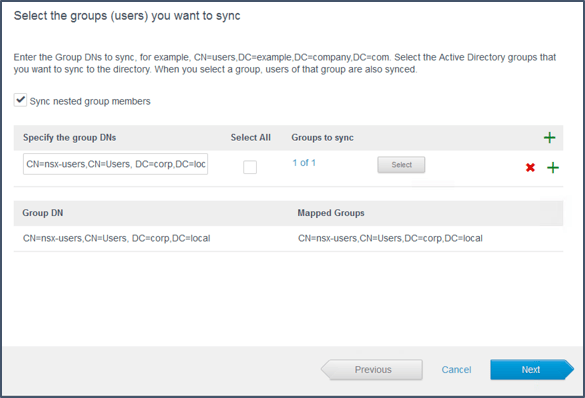Viewport: 585px width, 398px height.
Task: Remove the nsx-users group DN with red X
Action: point(530,167)
